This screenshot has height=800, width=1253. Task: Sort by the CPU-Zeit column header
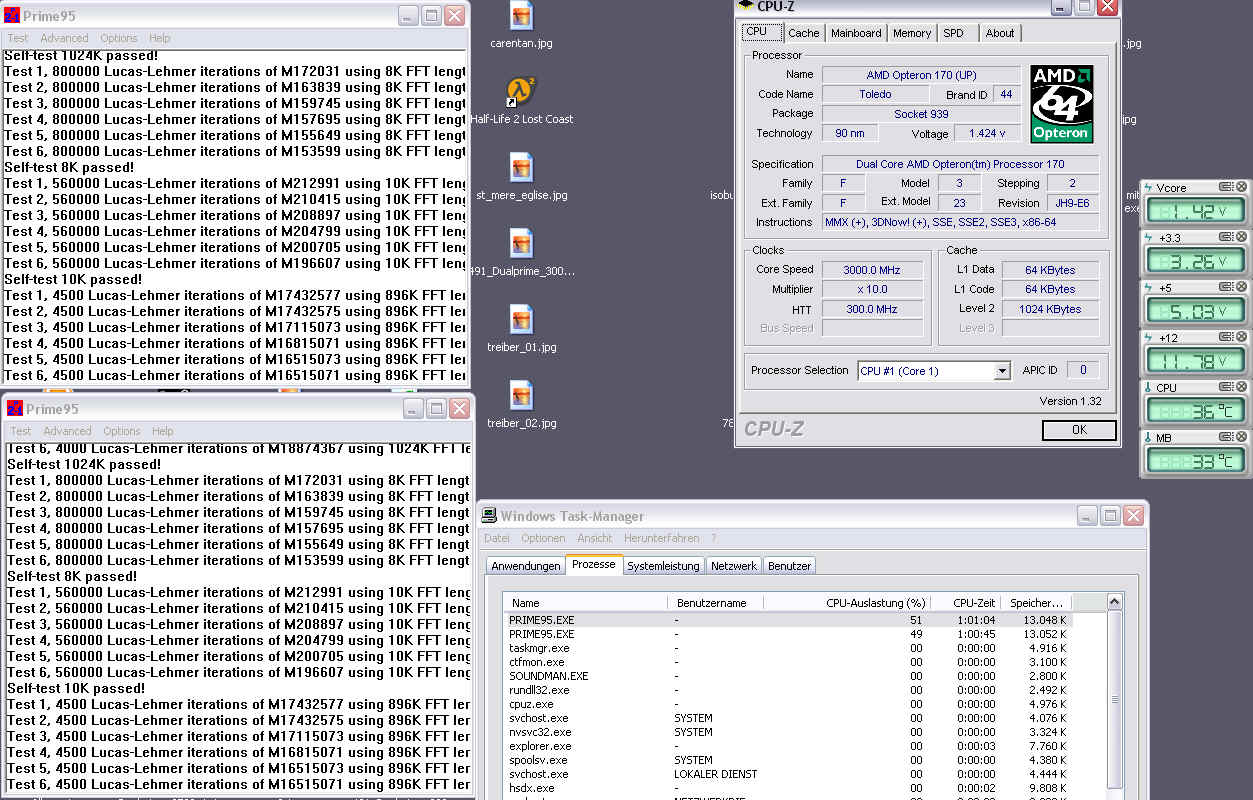coord(965,603)
